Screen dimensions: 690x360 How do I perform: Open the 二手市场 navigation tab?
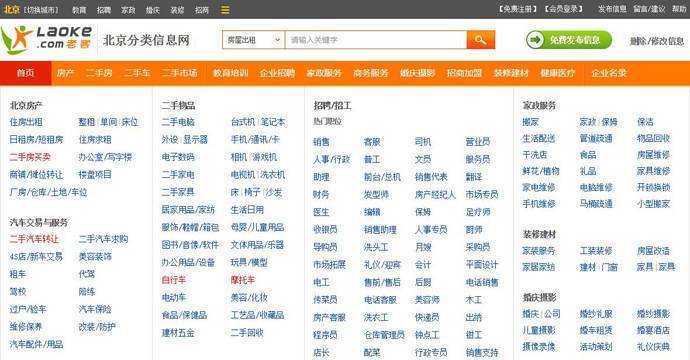180,73
